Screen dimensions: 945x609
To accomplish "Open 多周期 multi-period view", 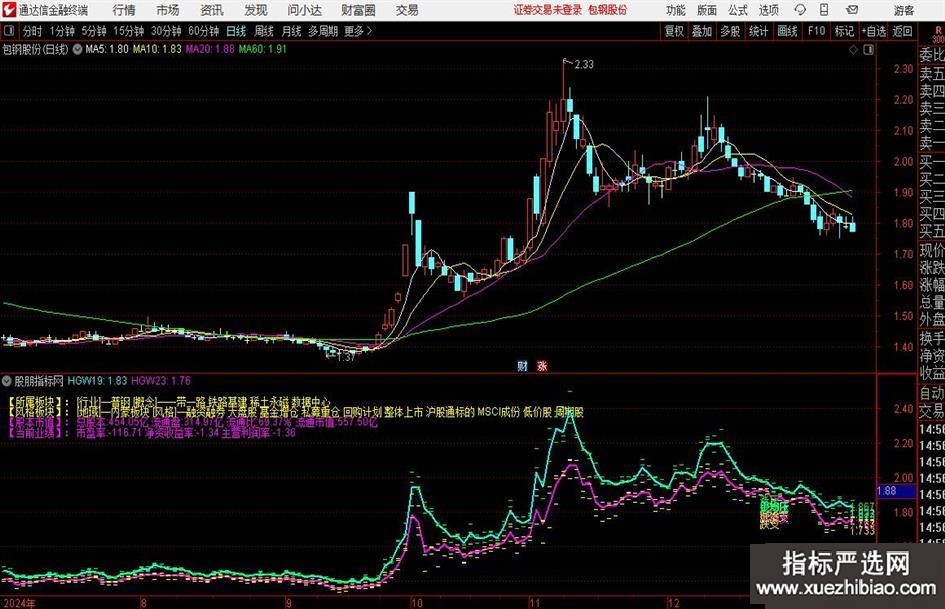I will 323,31.
